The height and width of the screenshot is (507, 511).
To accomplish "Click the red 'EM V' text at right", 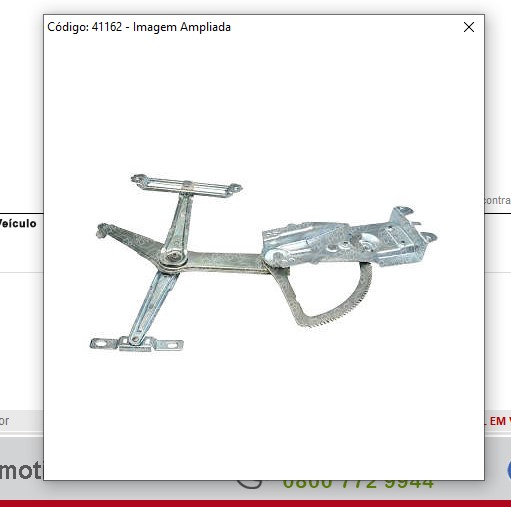I will 498,421.
